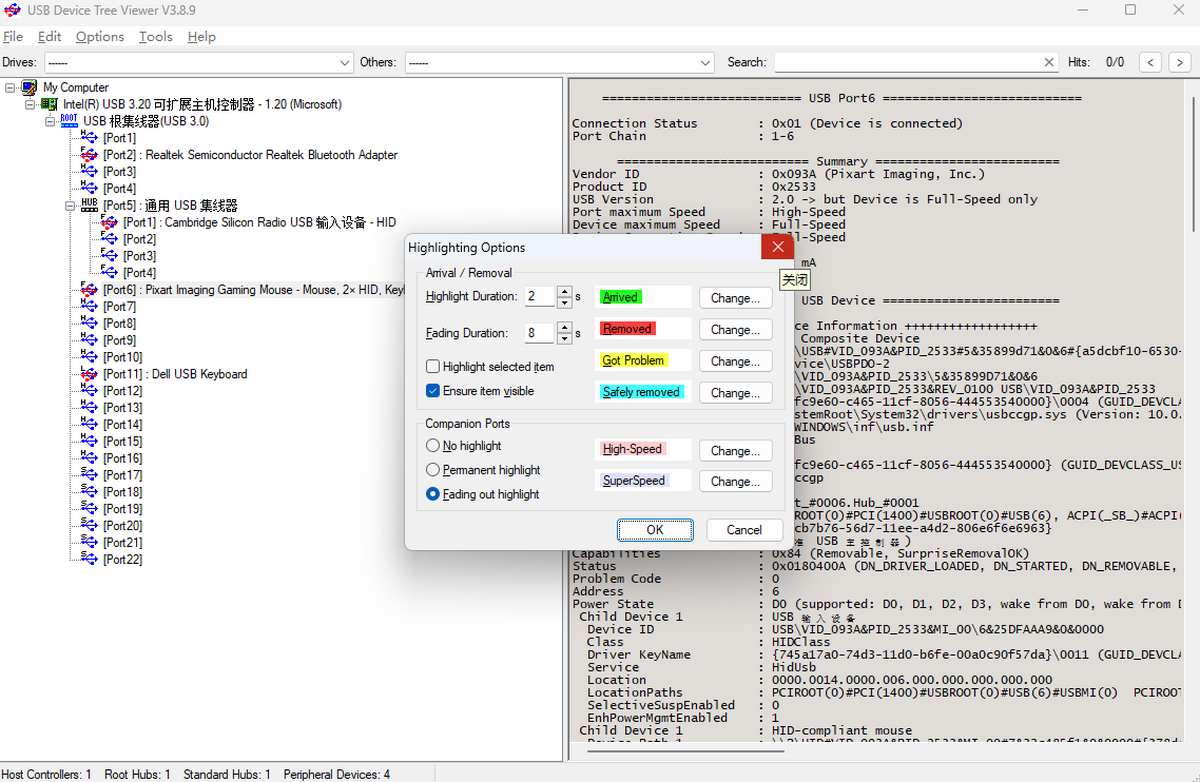
Task: Click the Port17 SuperSpeed icon
Action: tap(89, 475)
